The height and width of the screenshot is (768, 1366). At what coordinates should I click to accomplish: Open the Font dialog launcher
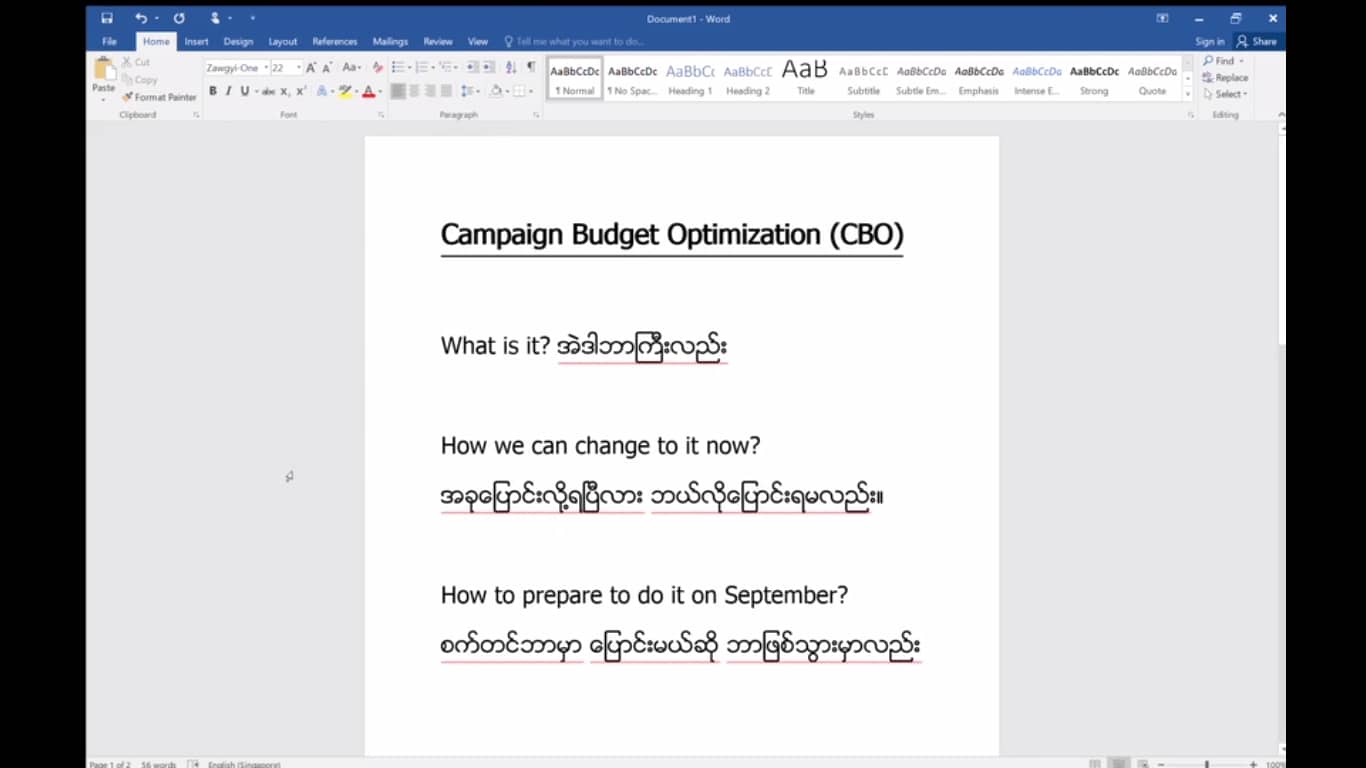pos(381,115)
